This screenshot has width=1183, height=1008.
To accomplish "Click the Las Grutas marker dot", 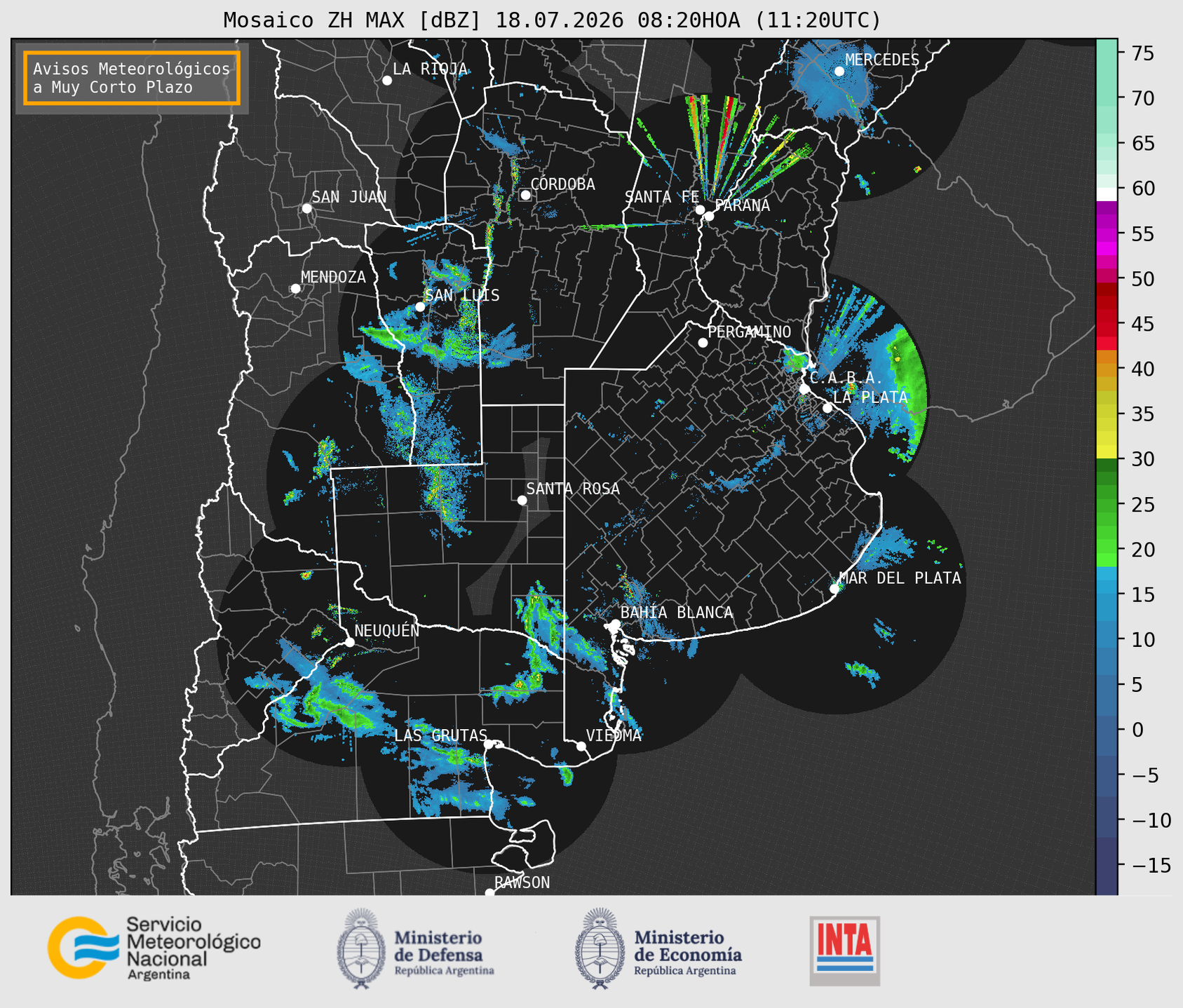I will click(489, 744).
